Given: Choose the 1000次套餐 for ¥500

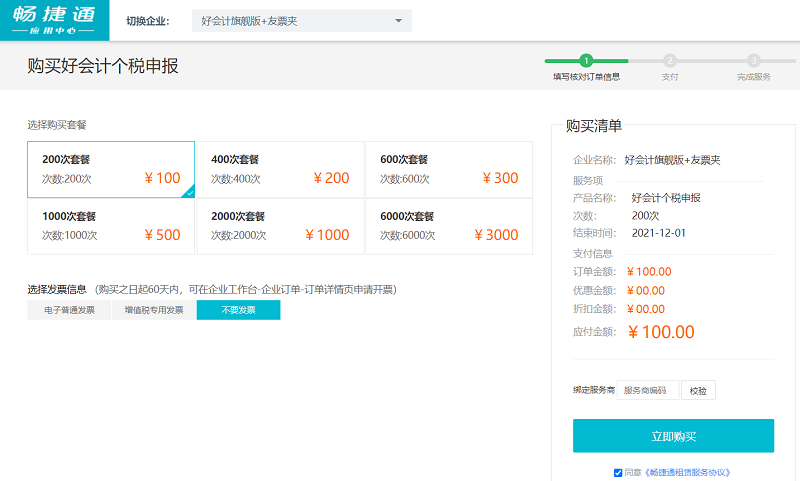Looking at the screenshot, I should pos(111,227).
